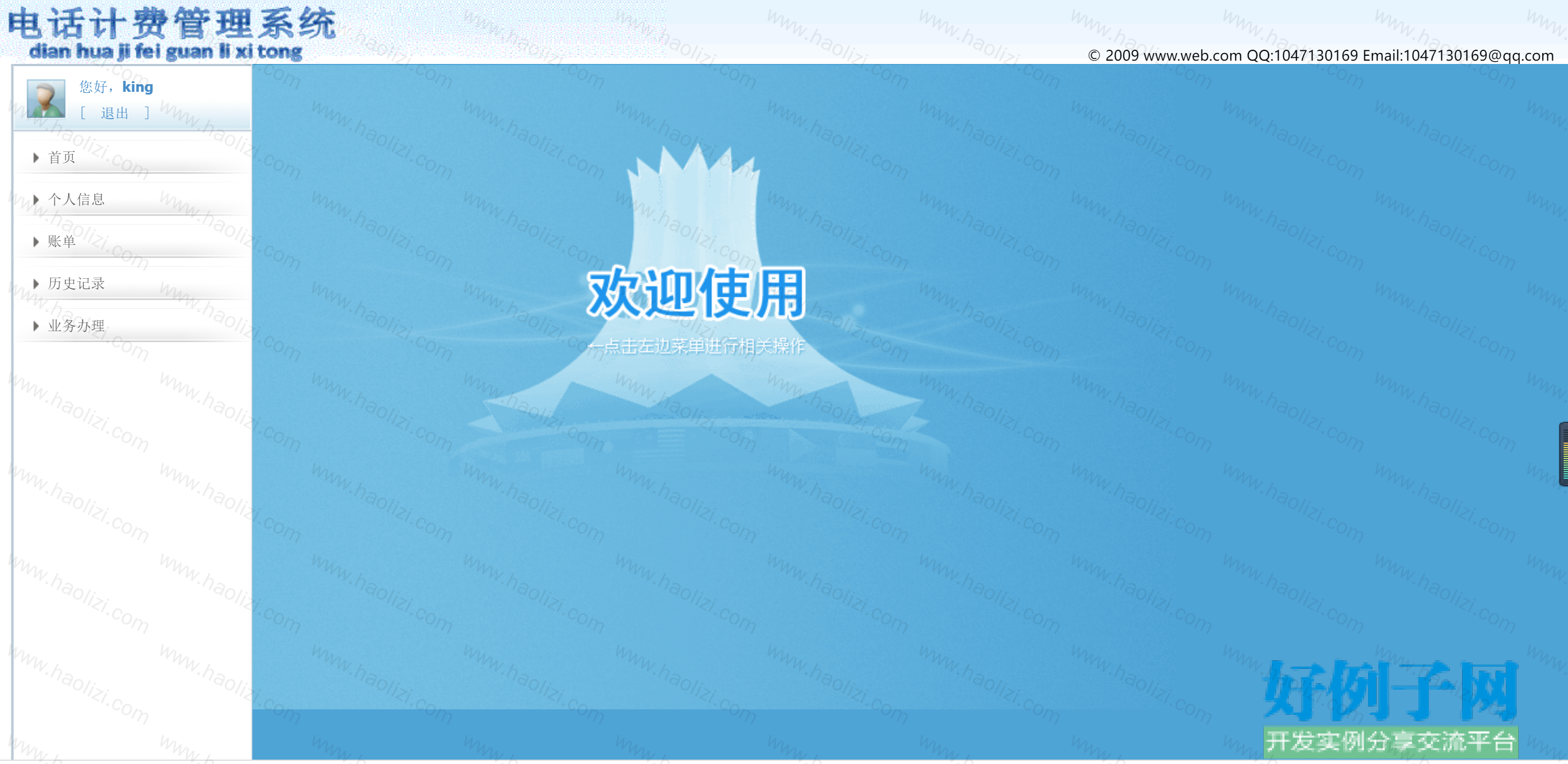Expand arrow beside 个人信息
The height and width of the screenshot is (764, 1568).
36,199
